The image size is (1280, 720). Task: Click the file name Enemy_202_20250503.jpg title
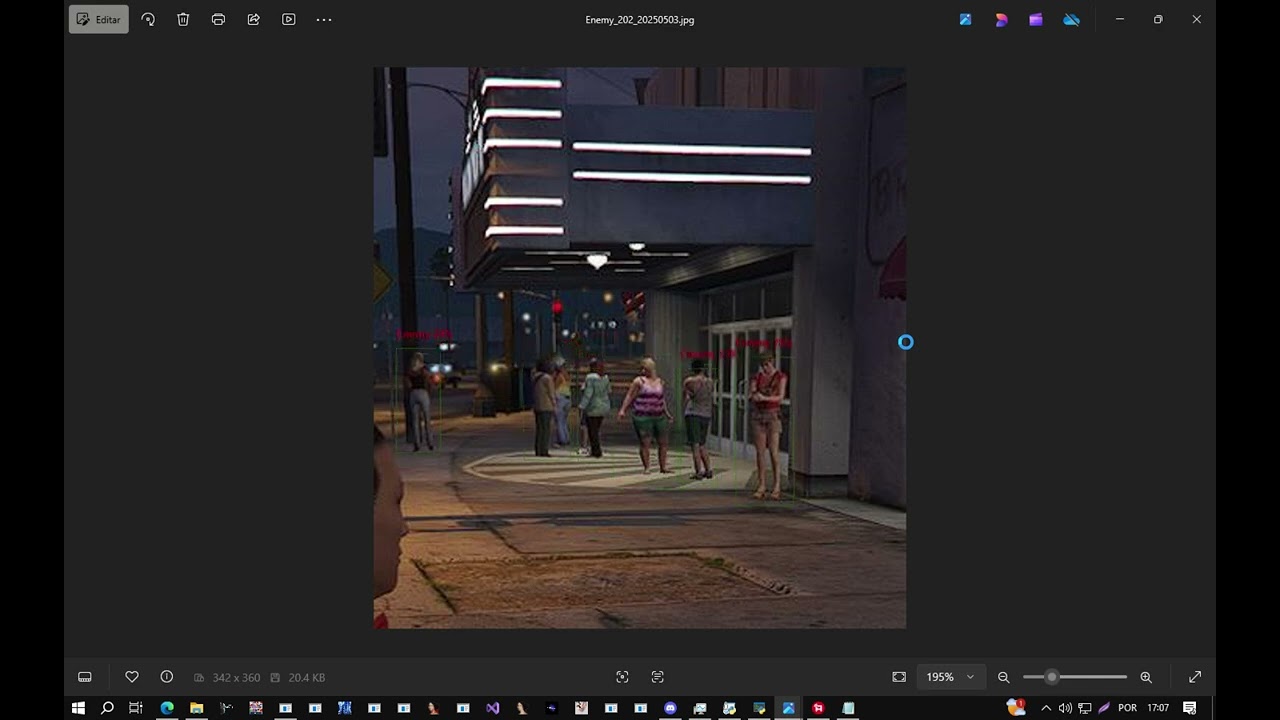(x=640, y=20)
